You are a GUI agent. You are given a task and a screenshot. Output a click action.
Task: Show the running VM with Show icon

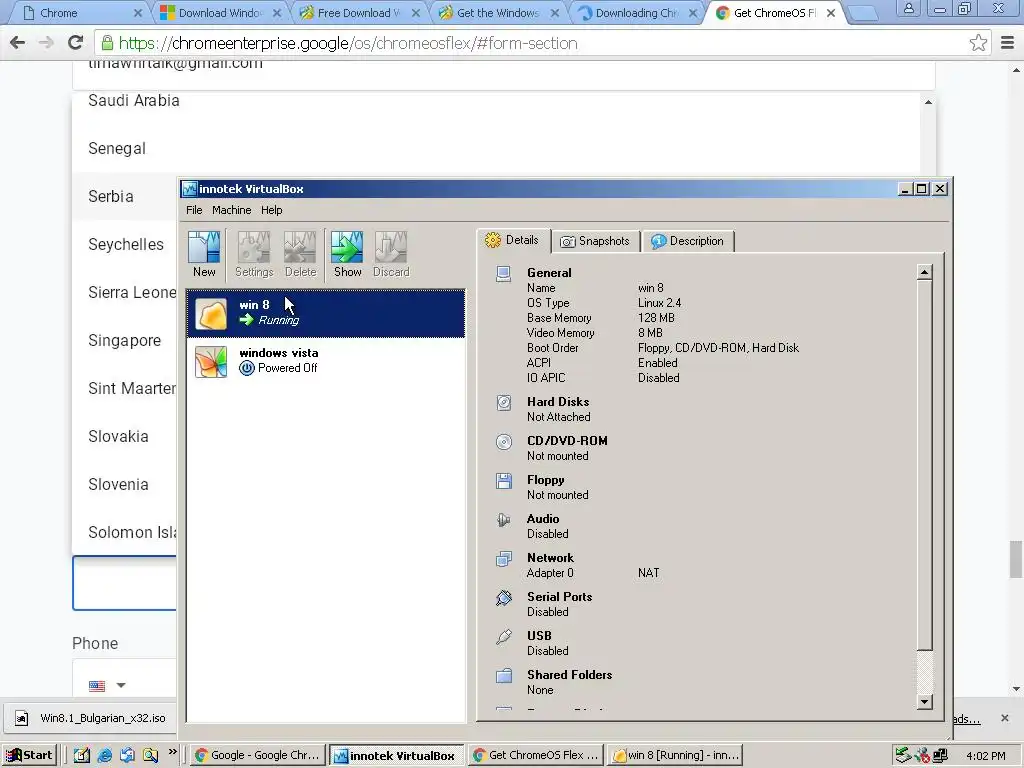coord(347,255)
